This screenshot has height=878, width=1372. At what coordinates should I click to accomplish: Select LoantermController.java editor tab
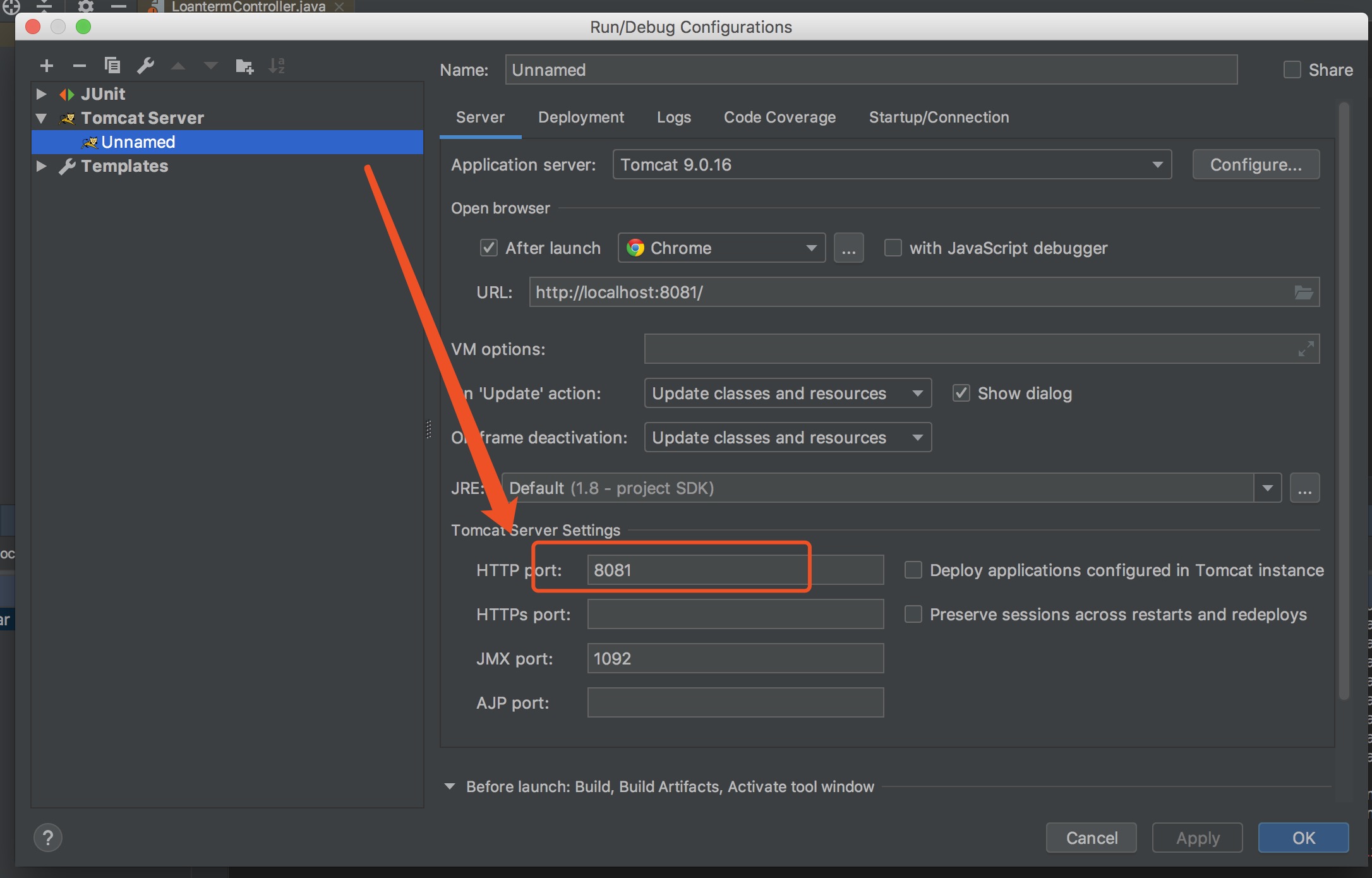click(x=248, y=7)
